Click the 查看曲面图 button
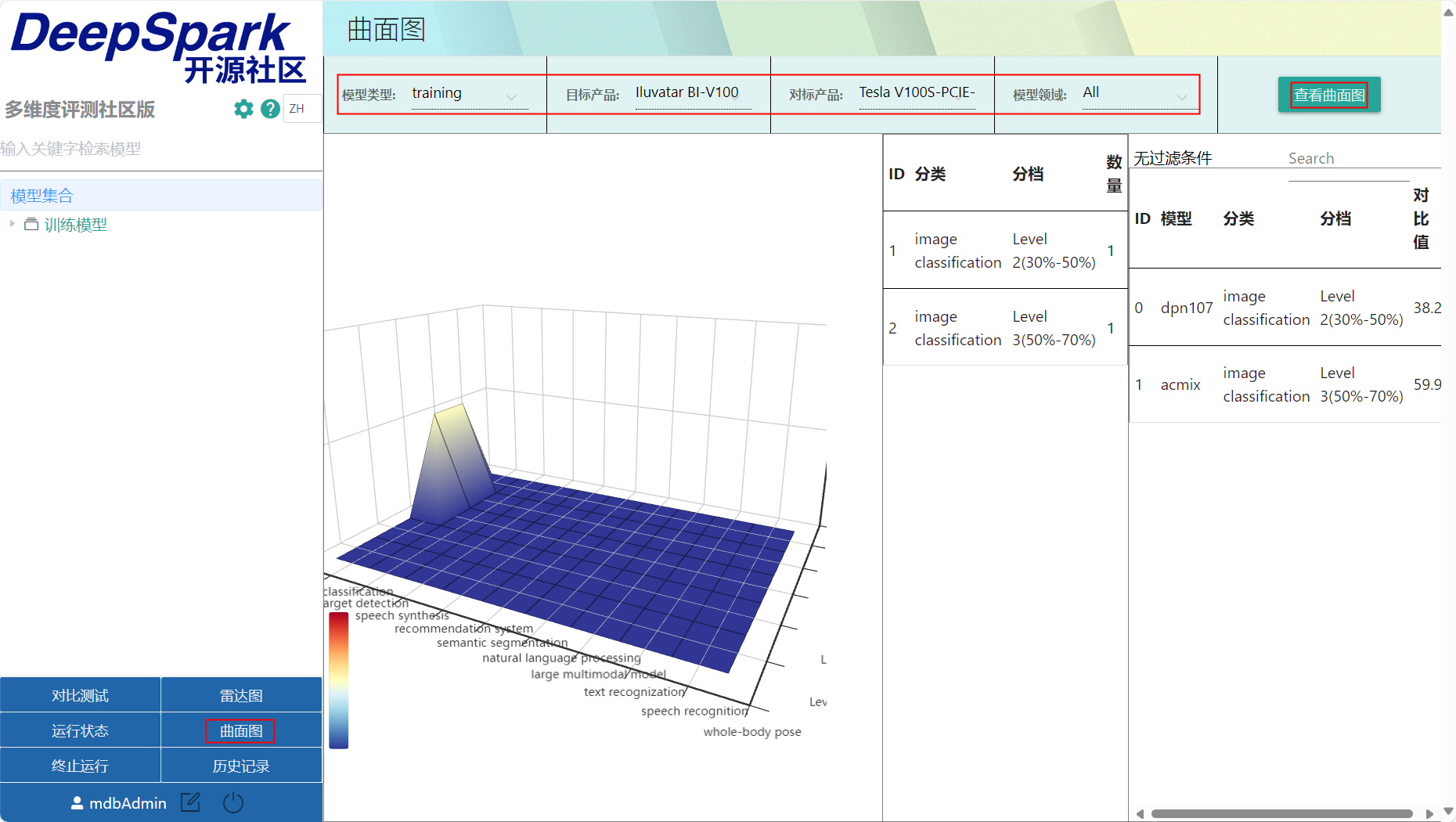Viewport: 1456px width, 822px height. coord(1328,95)
